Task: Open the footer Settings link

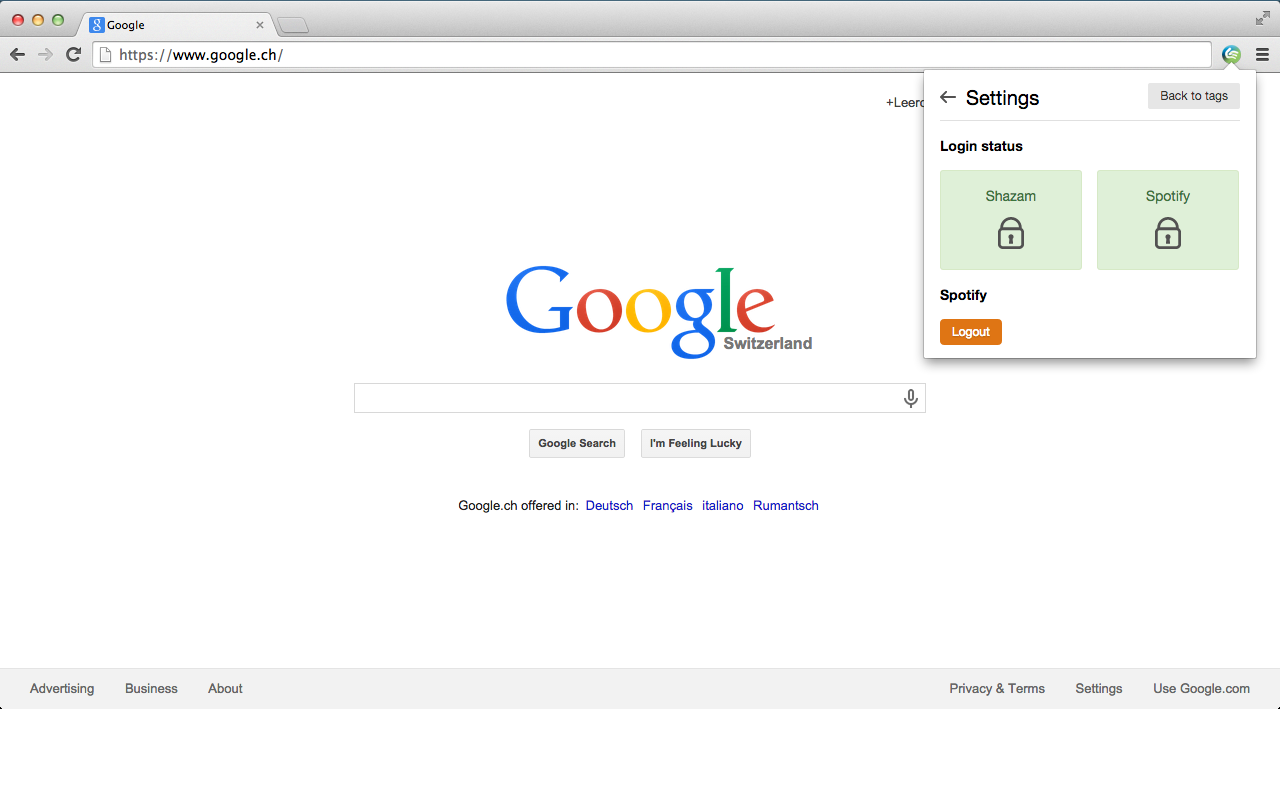Action: point(1099,688)
